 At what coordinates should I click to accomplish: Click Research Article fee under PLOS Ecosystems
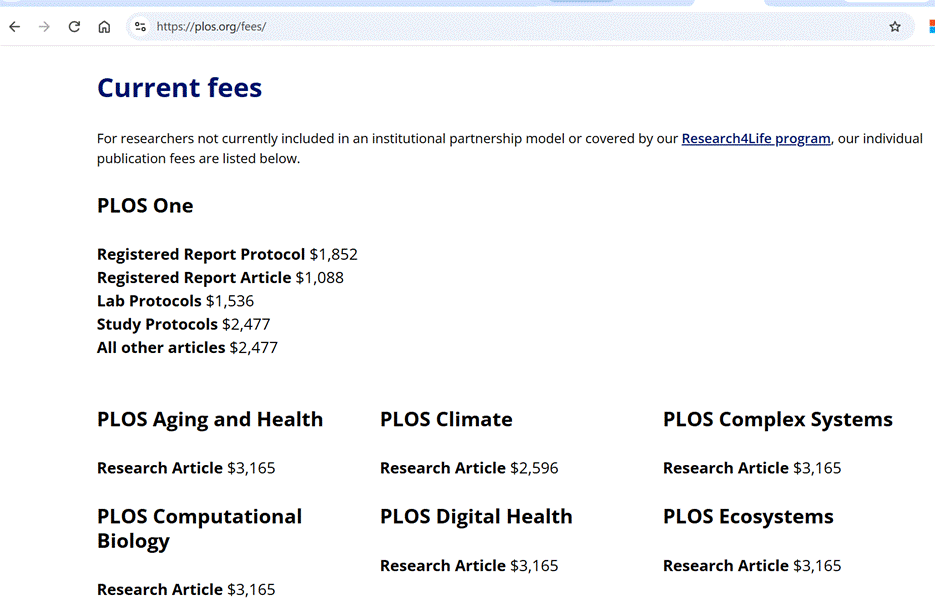click(x=752, y=565)
